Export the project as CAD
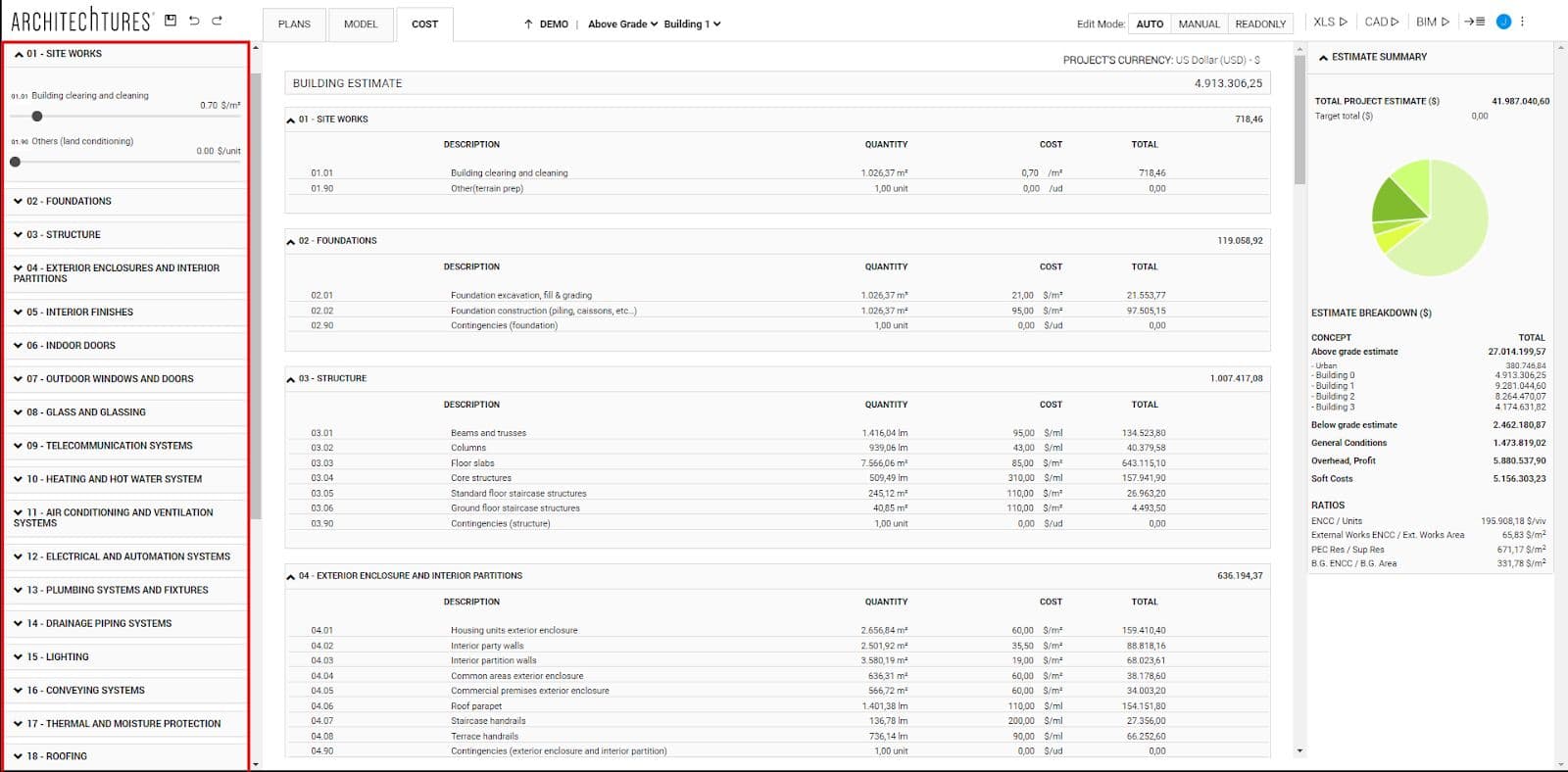Image resolution: width=1568 pixels, height=772 pixels. [1382, 22]
